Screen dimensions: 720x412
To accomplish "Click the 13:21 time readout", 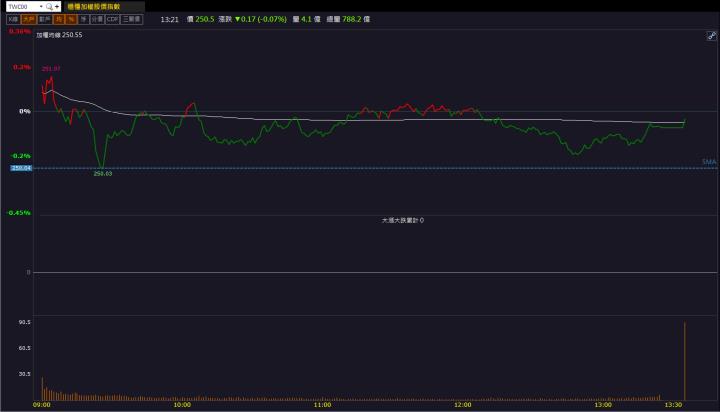I will 169,19.
